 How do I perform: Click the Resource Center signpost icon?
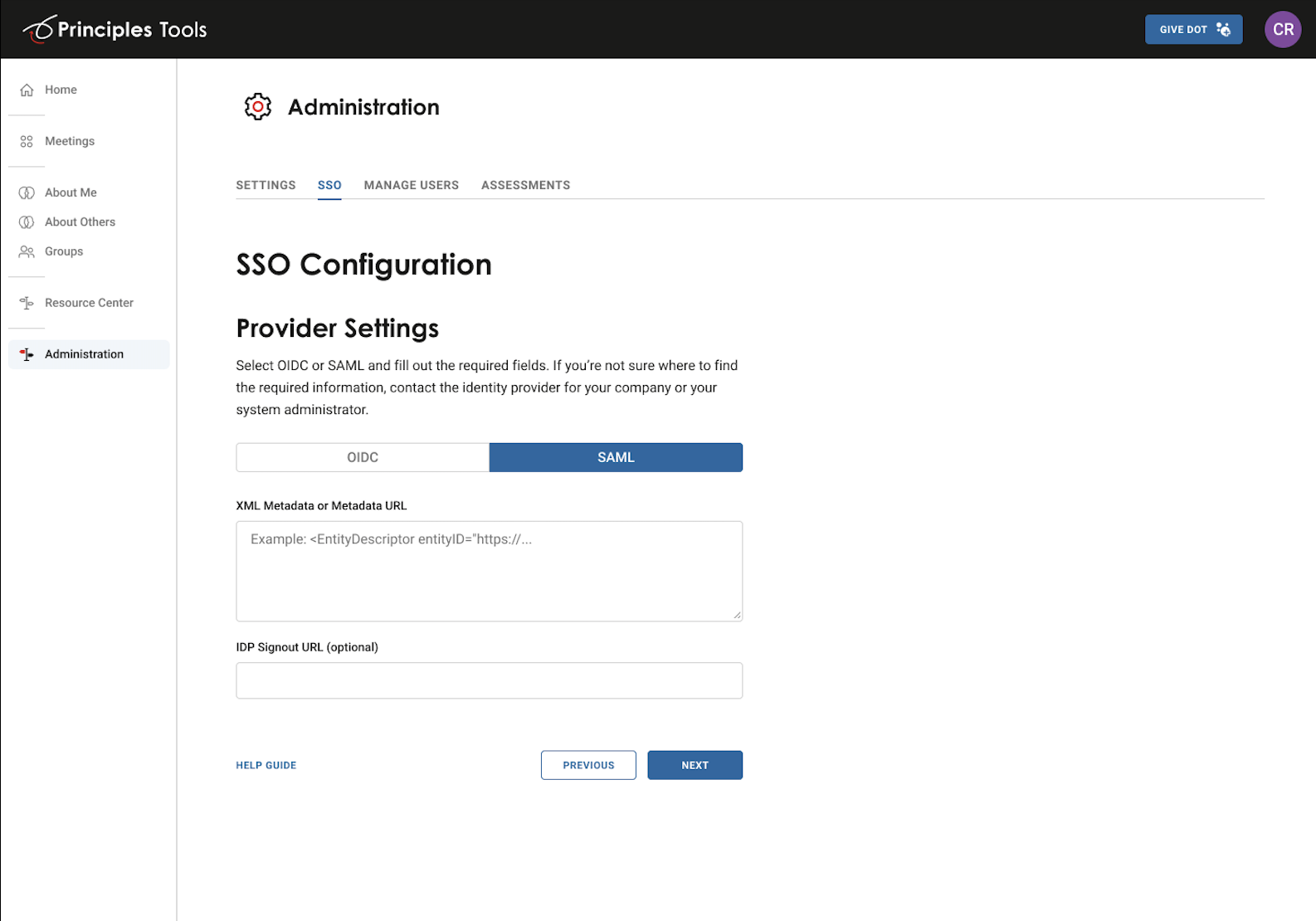(x=27, y=303)
